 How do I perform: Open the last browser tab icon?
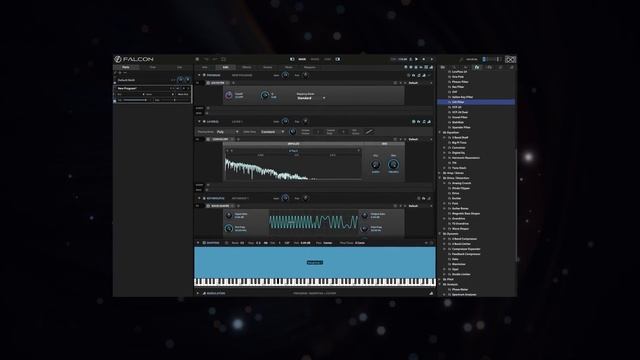pos(512,67)
